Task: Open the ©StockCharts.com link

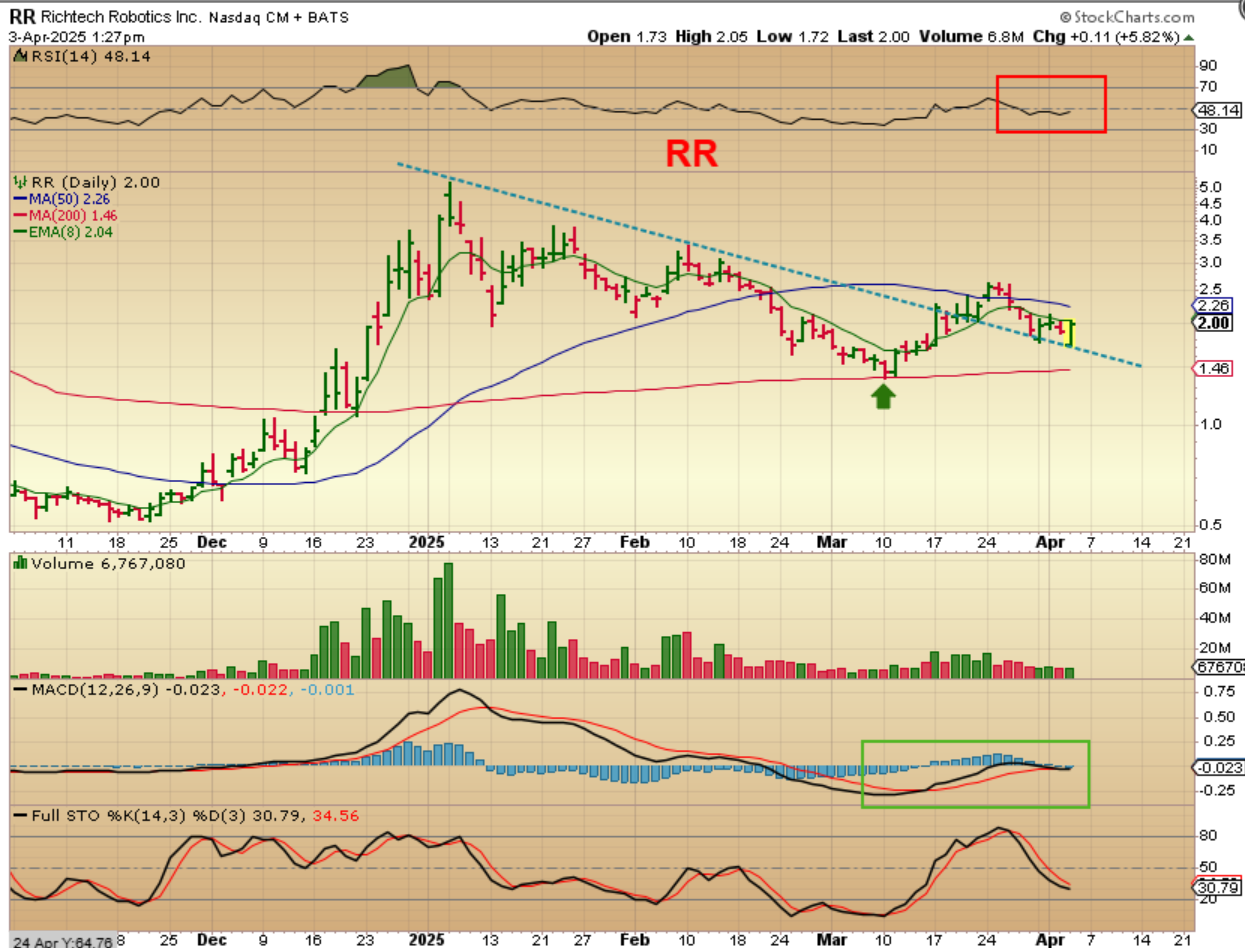Action: pos(1126,17)
